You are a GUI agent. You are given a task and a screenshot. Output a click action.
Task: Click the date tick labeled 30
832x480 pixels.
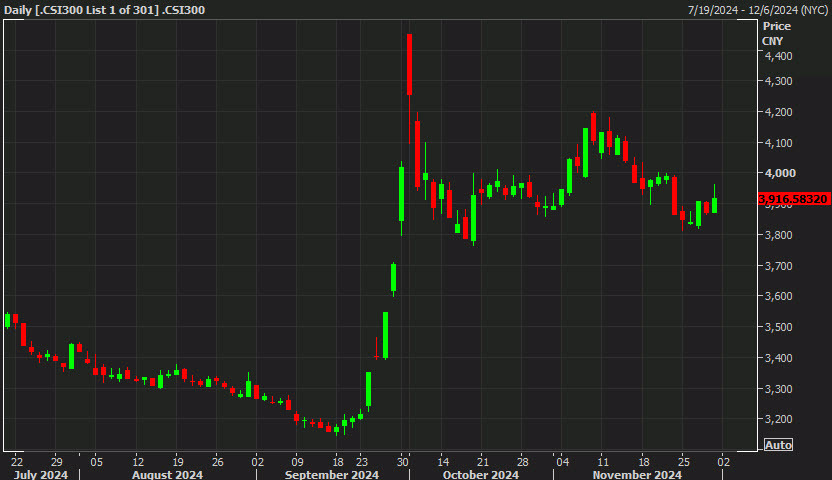click(x=401, y=462)
